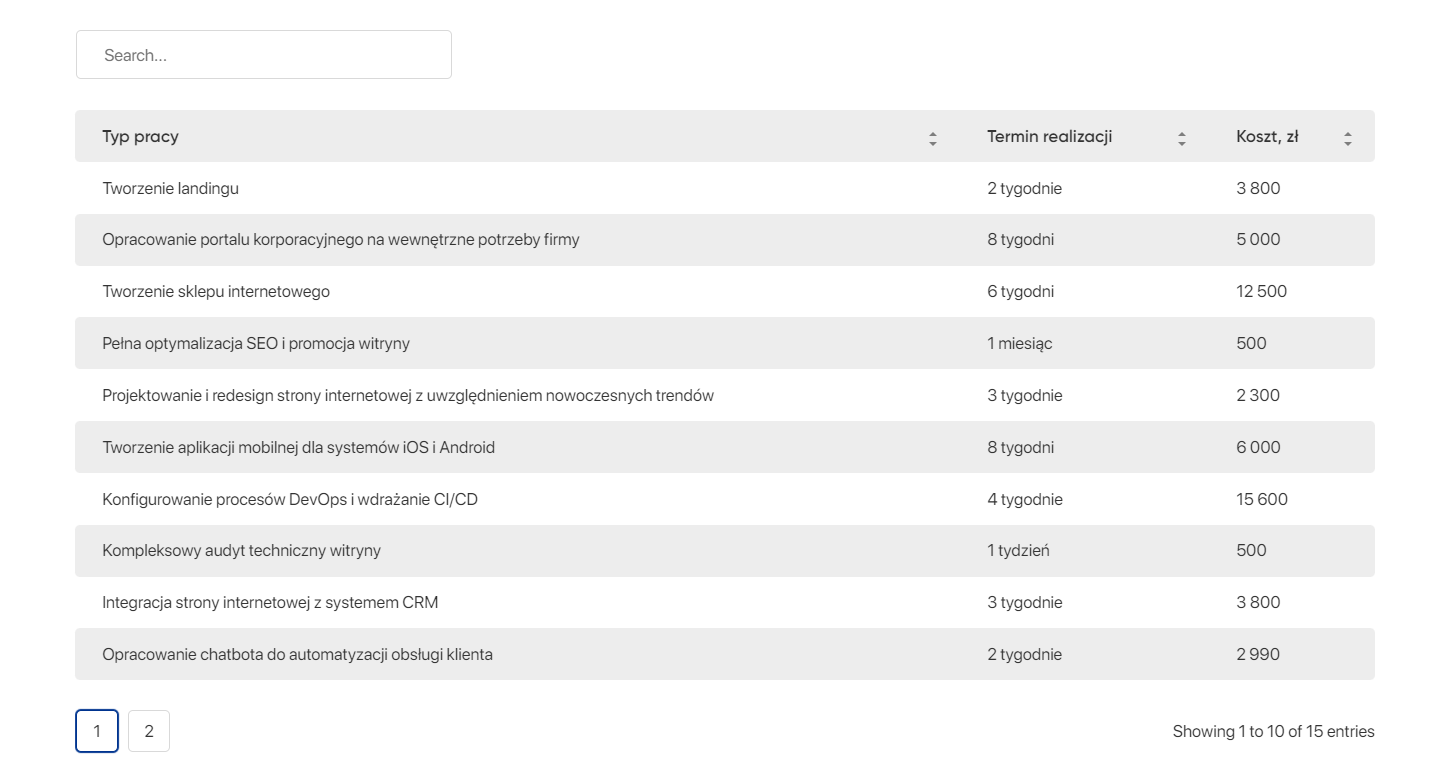Go to page 2 of the table
The width and height of the screenshot is (1450, 780).
tap(149, 731)
